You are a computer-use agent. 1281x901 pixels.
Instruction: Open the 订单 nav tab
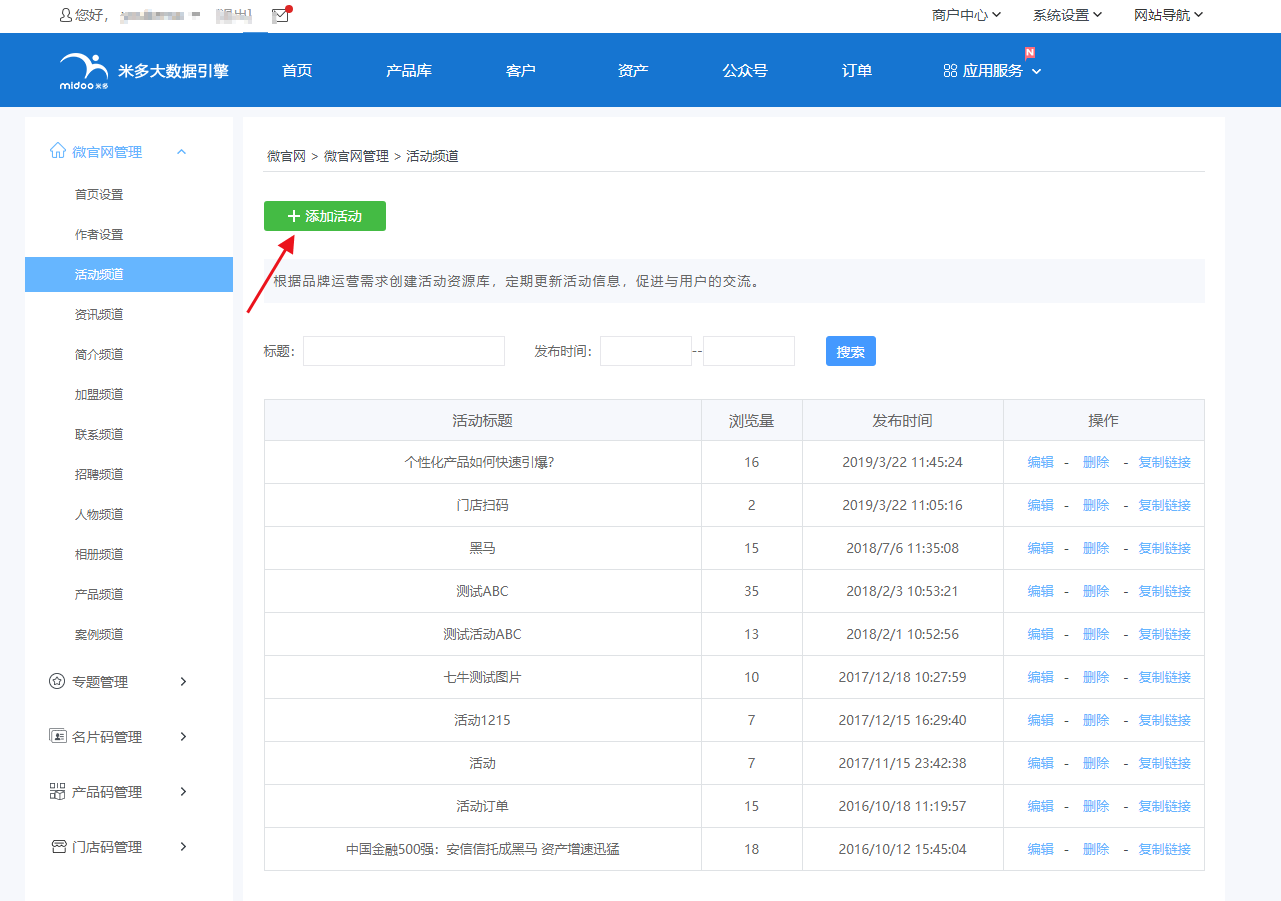click(x=857, y=71)
